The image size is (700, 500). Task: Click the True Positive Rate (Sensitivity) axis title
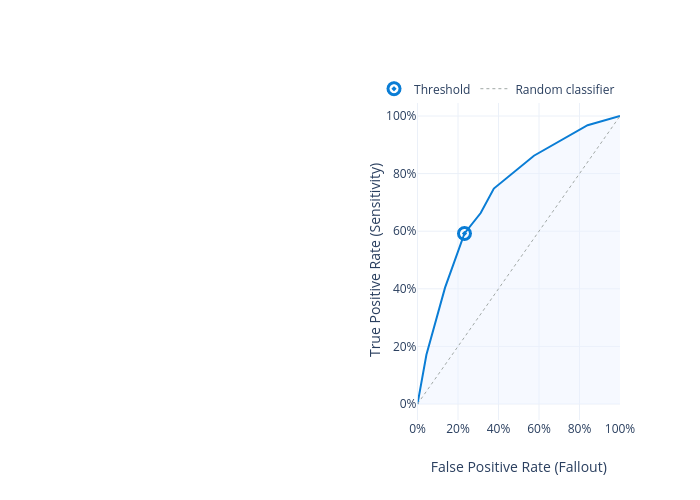click(x=376, y=259)
